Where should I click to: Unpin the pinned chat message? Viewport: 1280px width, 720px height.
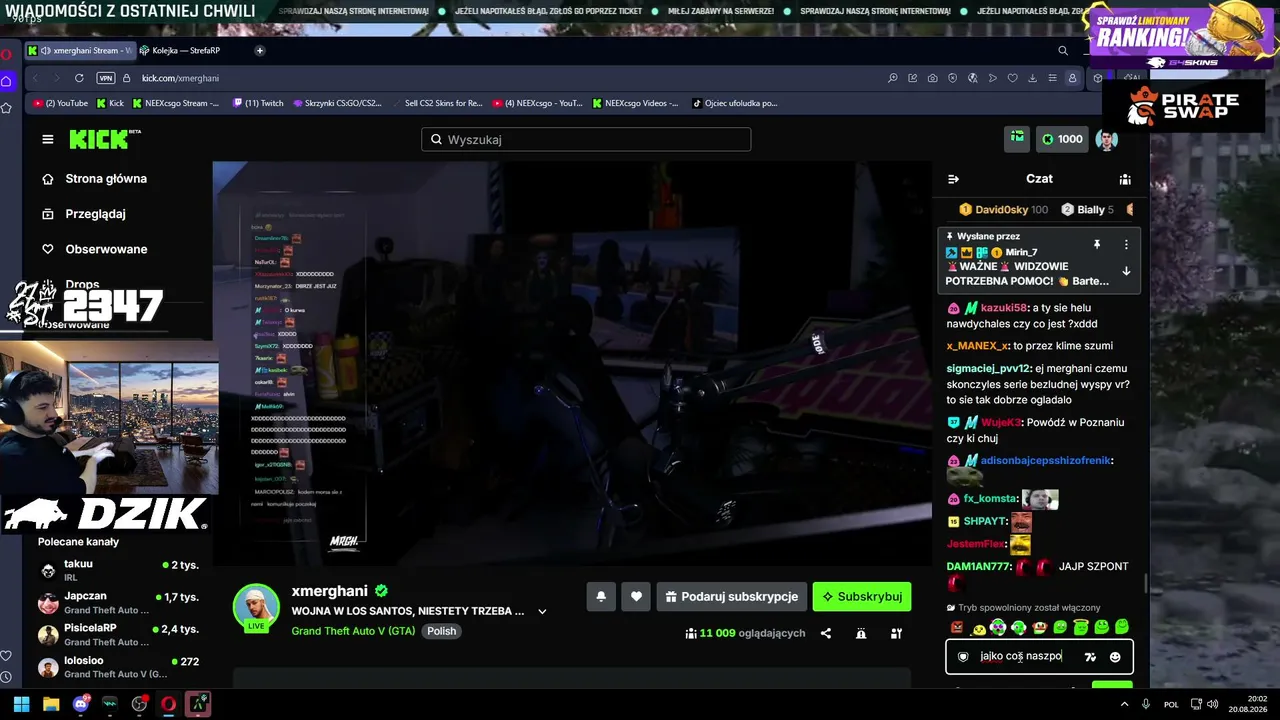pyautogui.click(x=1097, y=245)
